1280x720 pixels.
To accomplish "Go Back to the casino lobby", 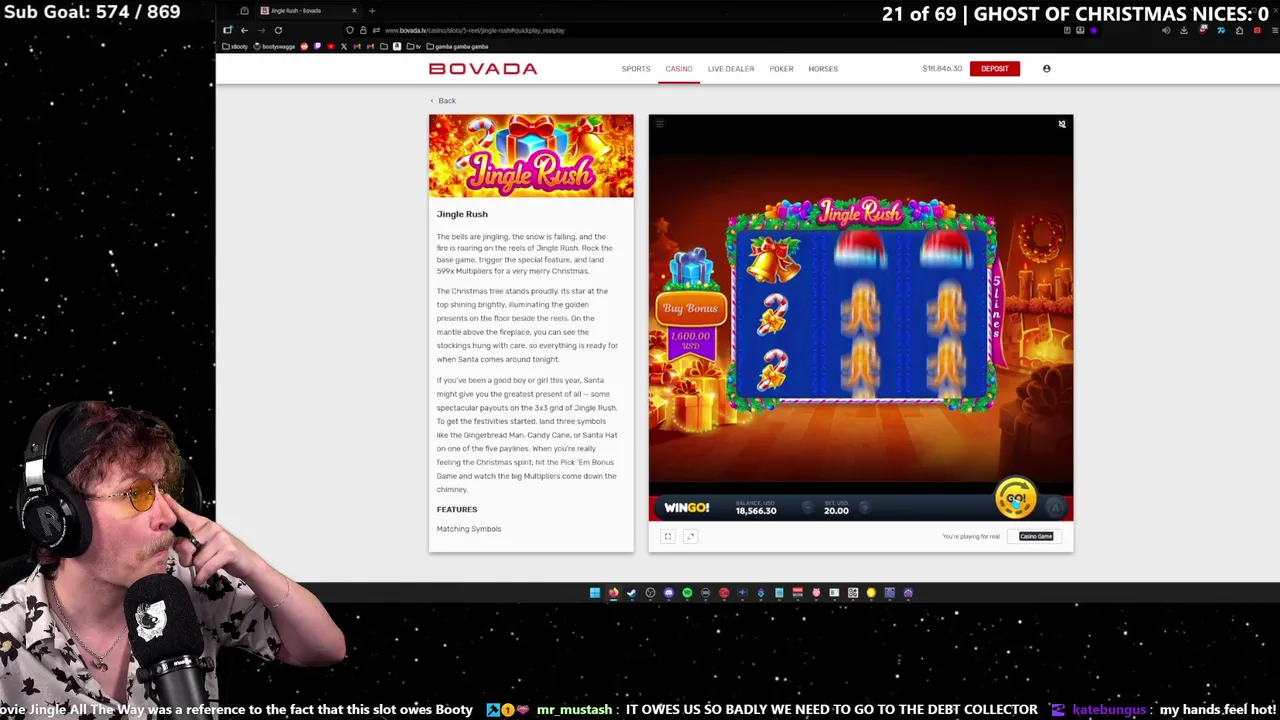I will click(443, 100).
